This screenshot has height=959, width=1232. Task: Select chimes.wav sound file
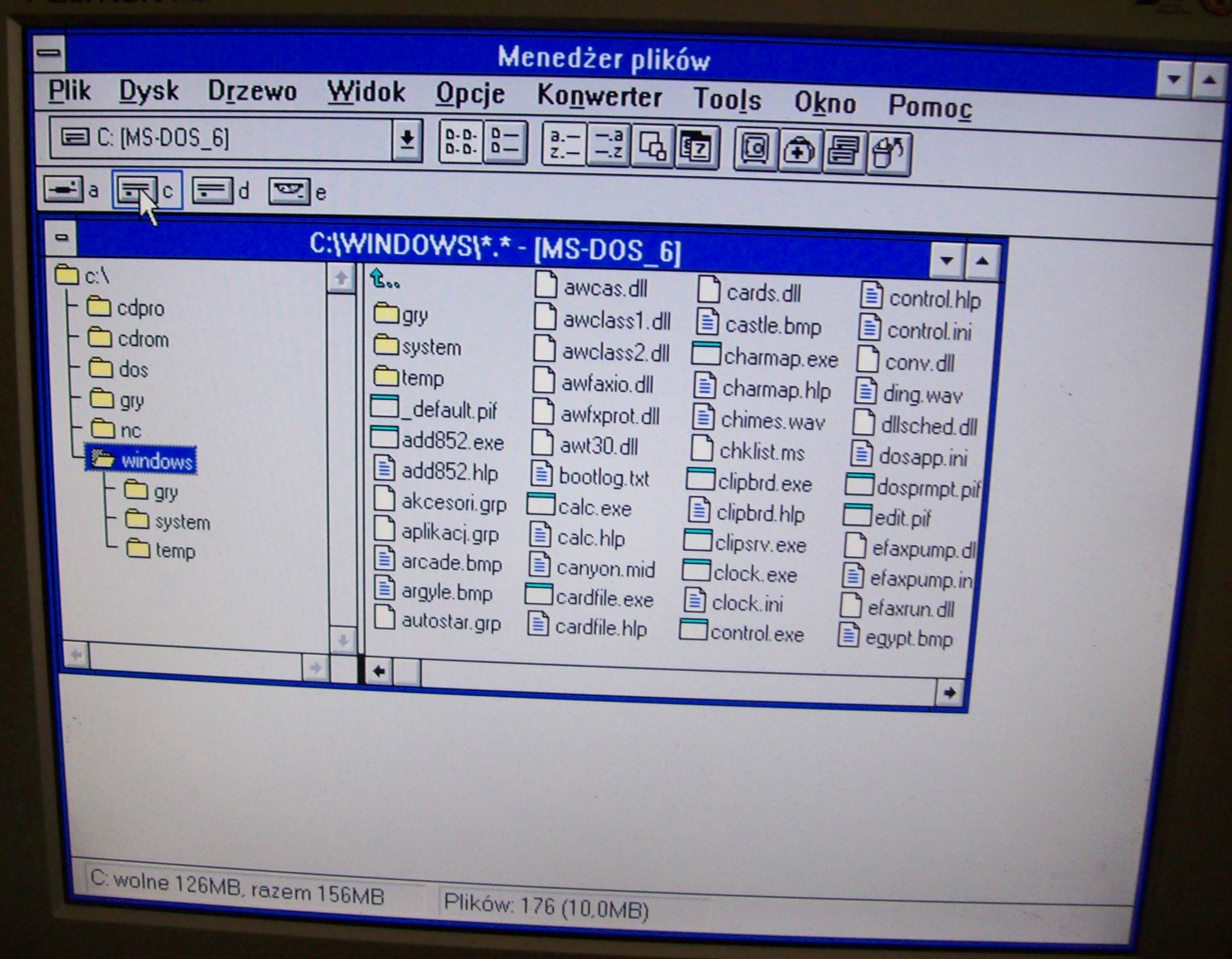point(760,420)
